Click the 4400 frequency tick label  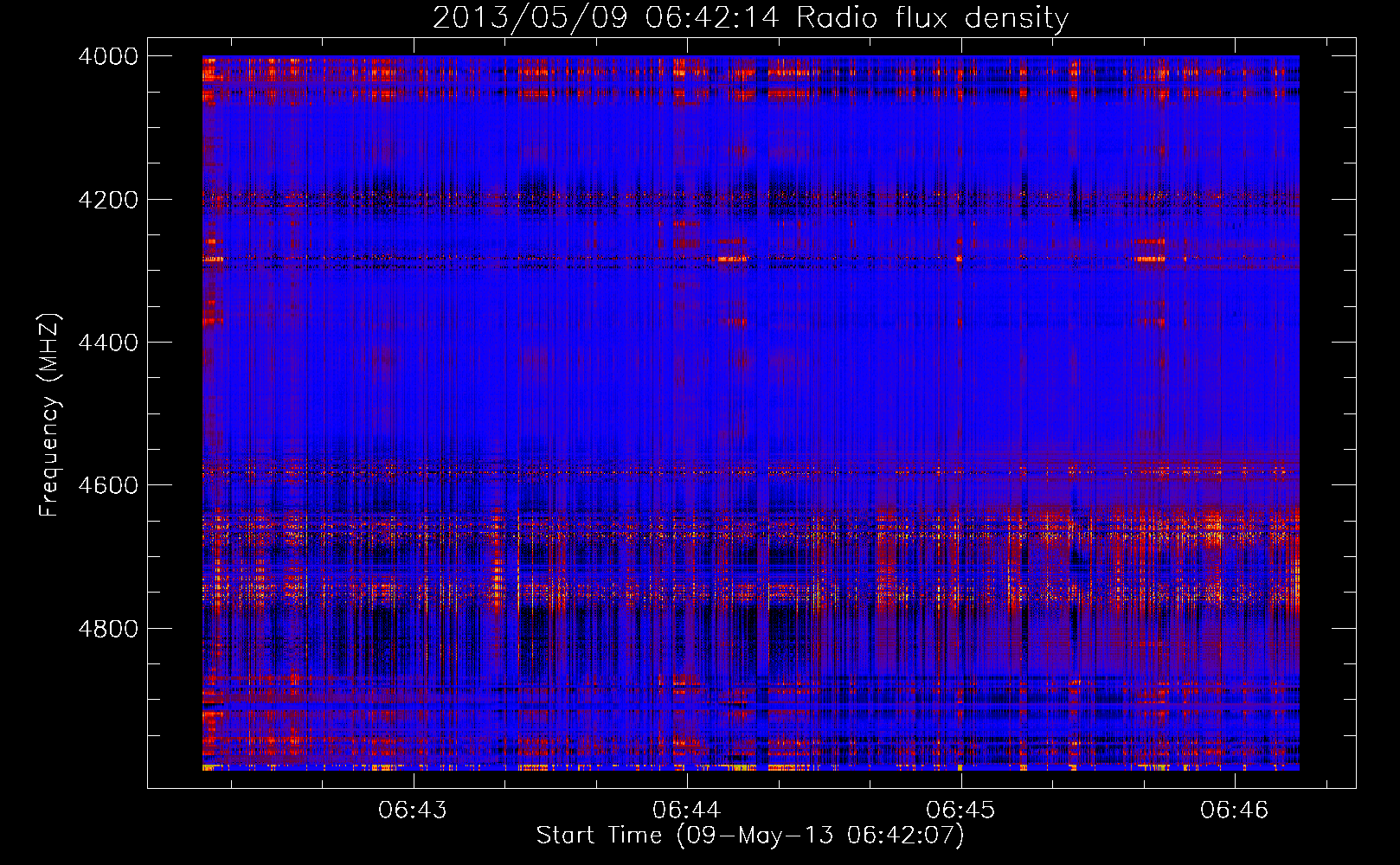108,343
